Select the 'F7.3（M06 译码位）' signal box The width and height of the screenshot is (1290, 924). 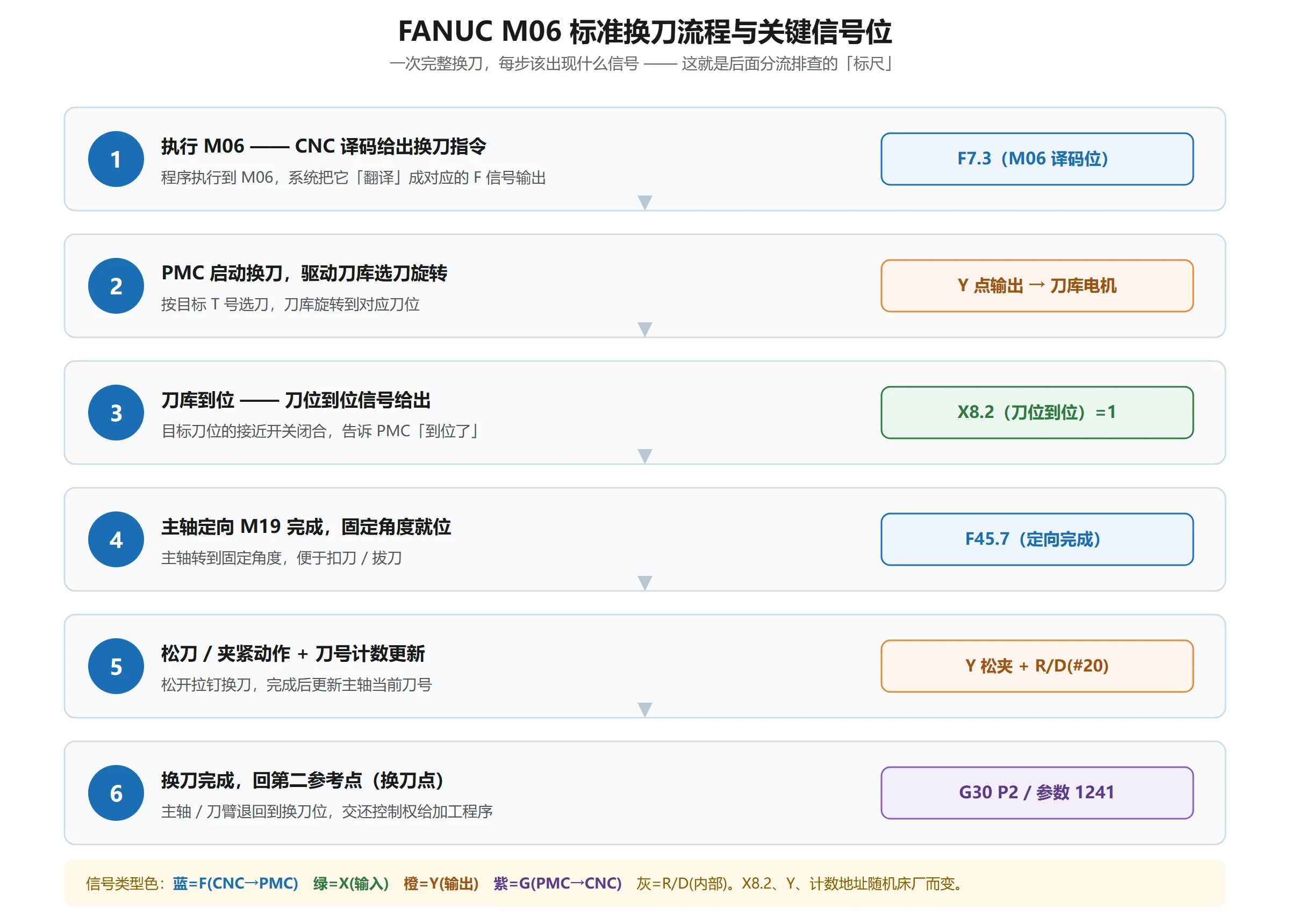[x=1037, y=159]
